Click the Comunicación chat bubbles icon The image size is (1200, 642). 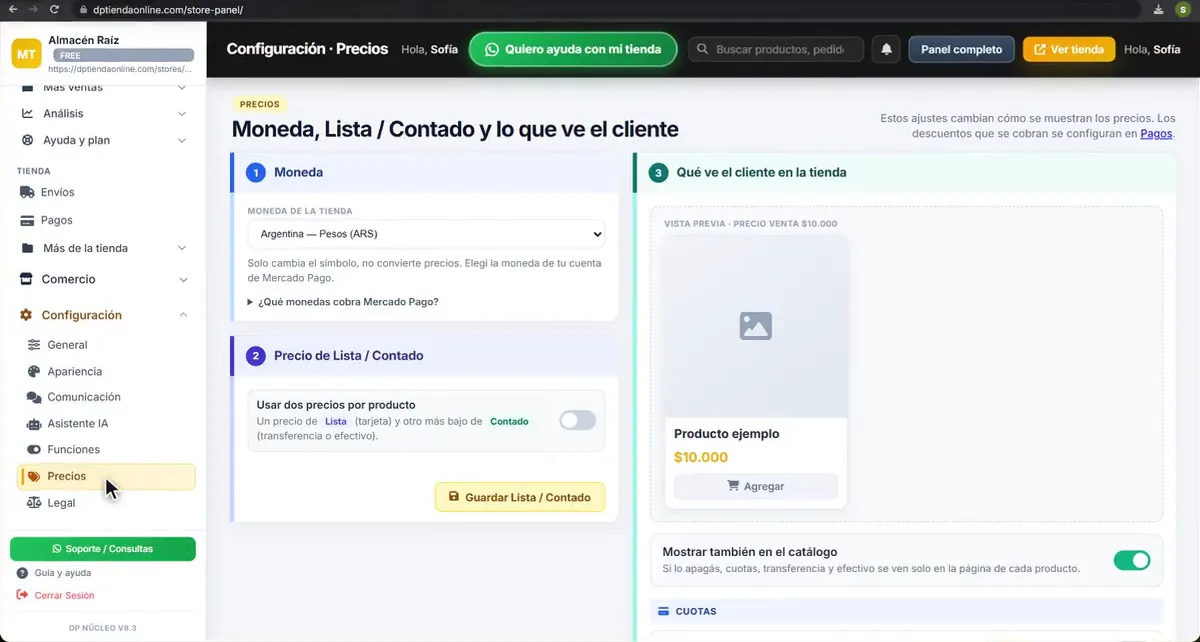tap(34, 397)
